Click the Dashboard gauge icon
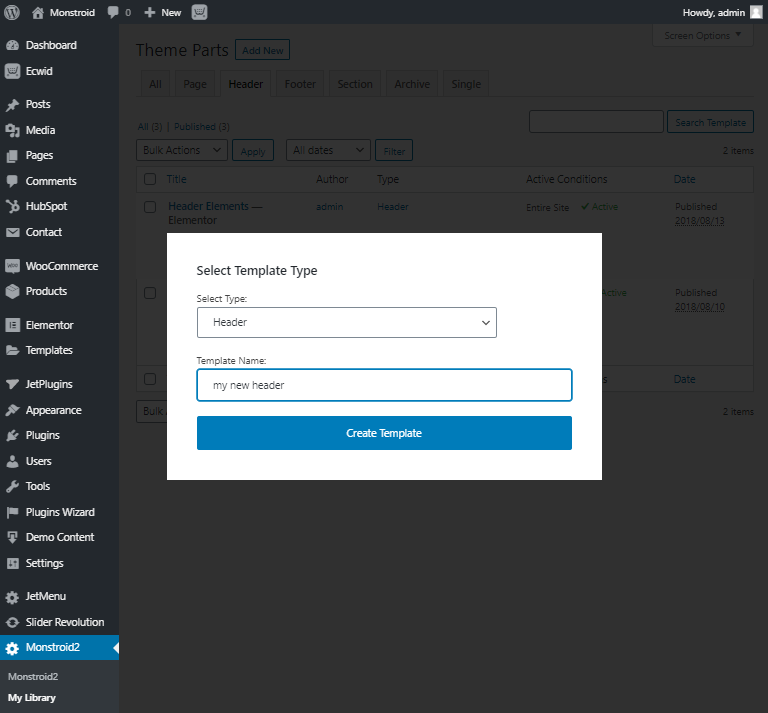The height and width of the screenshot is (713, 768). (13, 46)
